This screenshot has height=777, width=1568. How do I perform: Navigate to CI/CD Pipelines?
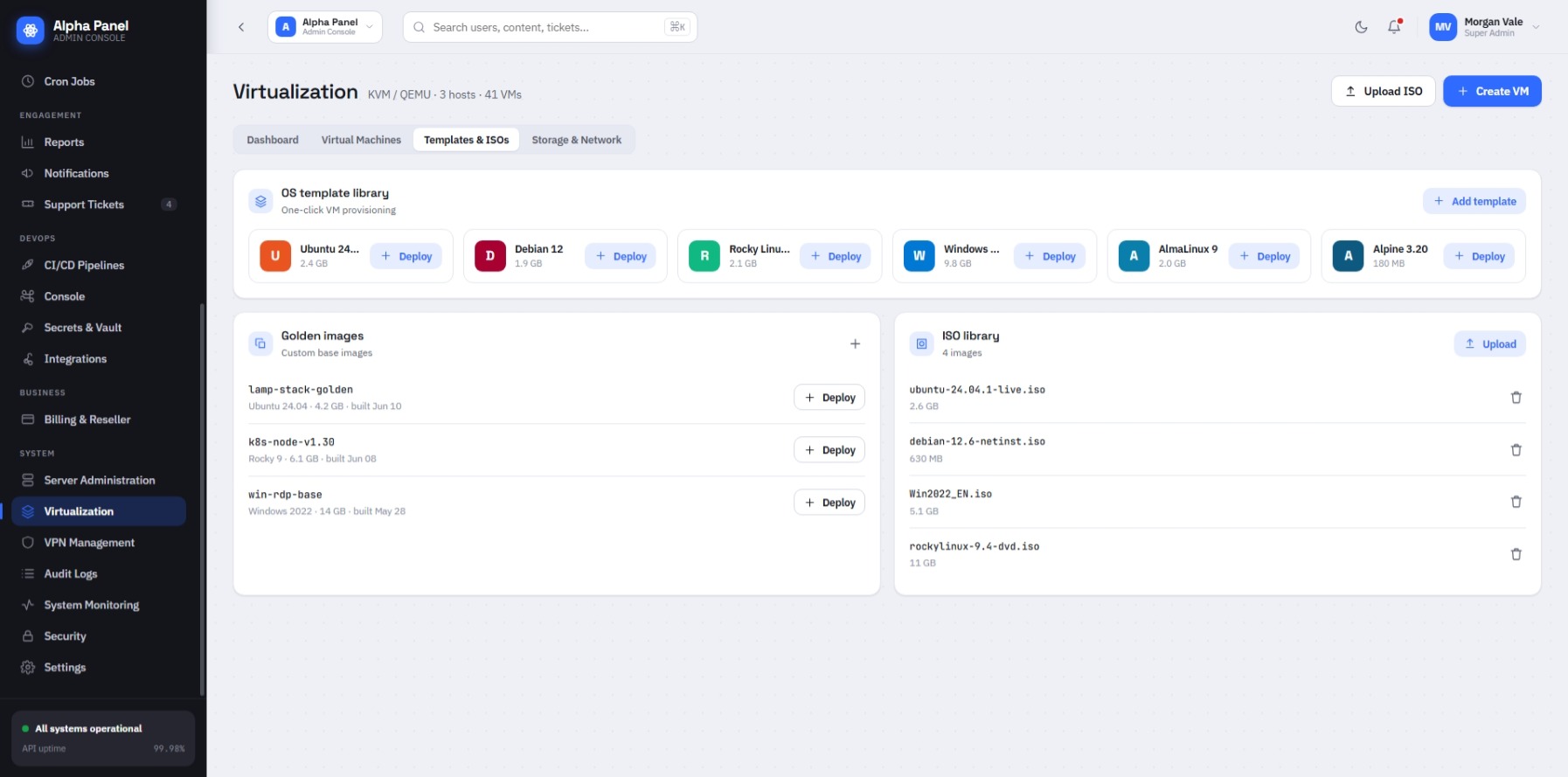(x=99, y=265)
